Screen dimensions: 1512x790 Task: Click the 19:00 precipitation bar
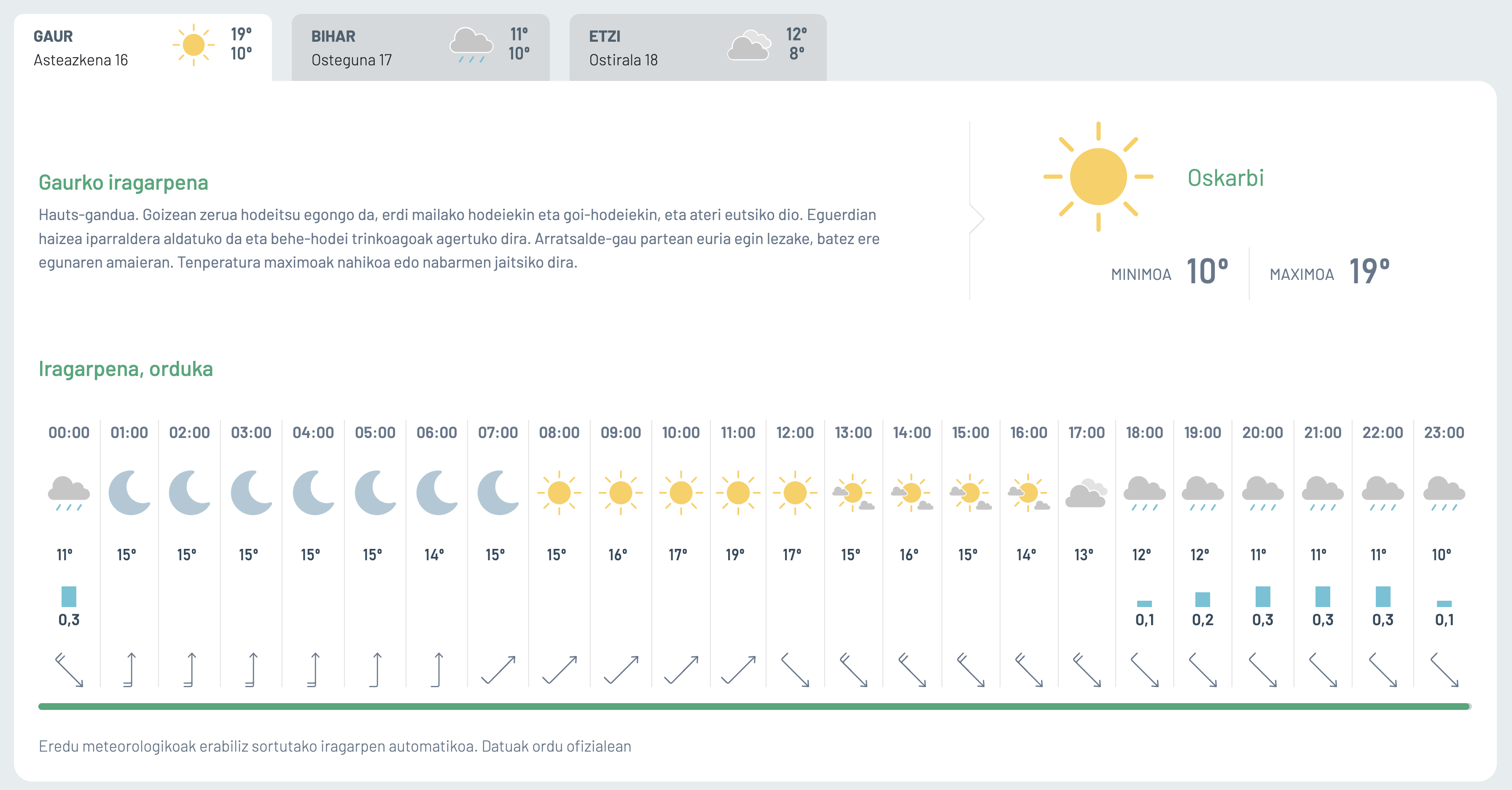pyautogui.click(x=1203, y=599)
